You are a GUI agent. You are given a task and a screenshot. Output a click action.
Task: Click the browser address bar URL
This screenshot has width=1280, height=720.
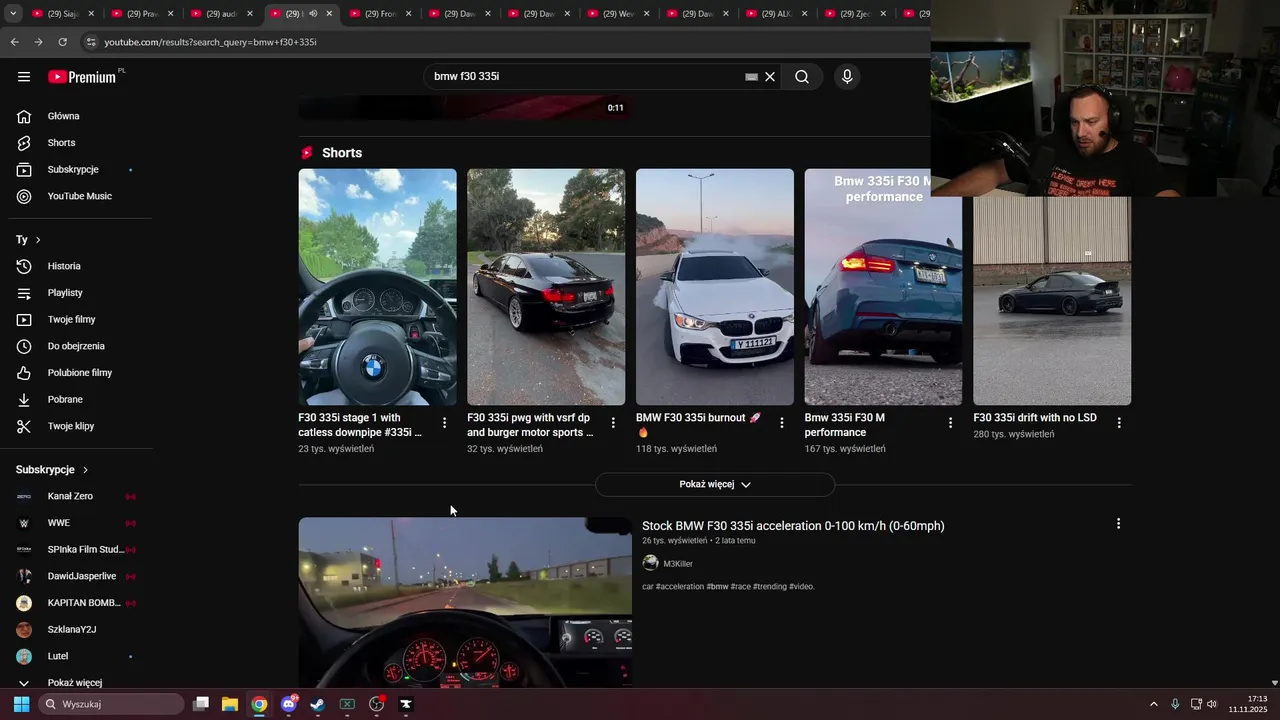pos(210,42)
